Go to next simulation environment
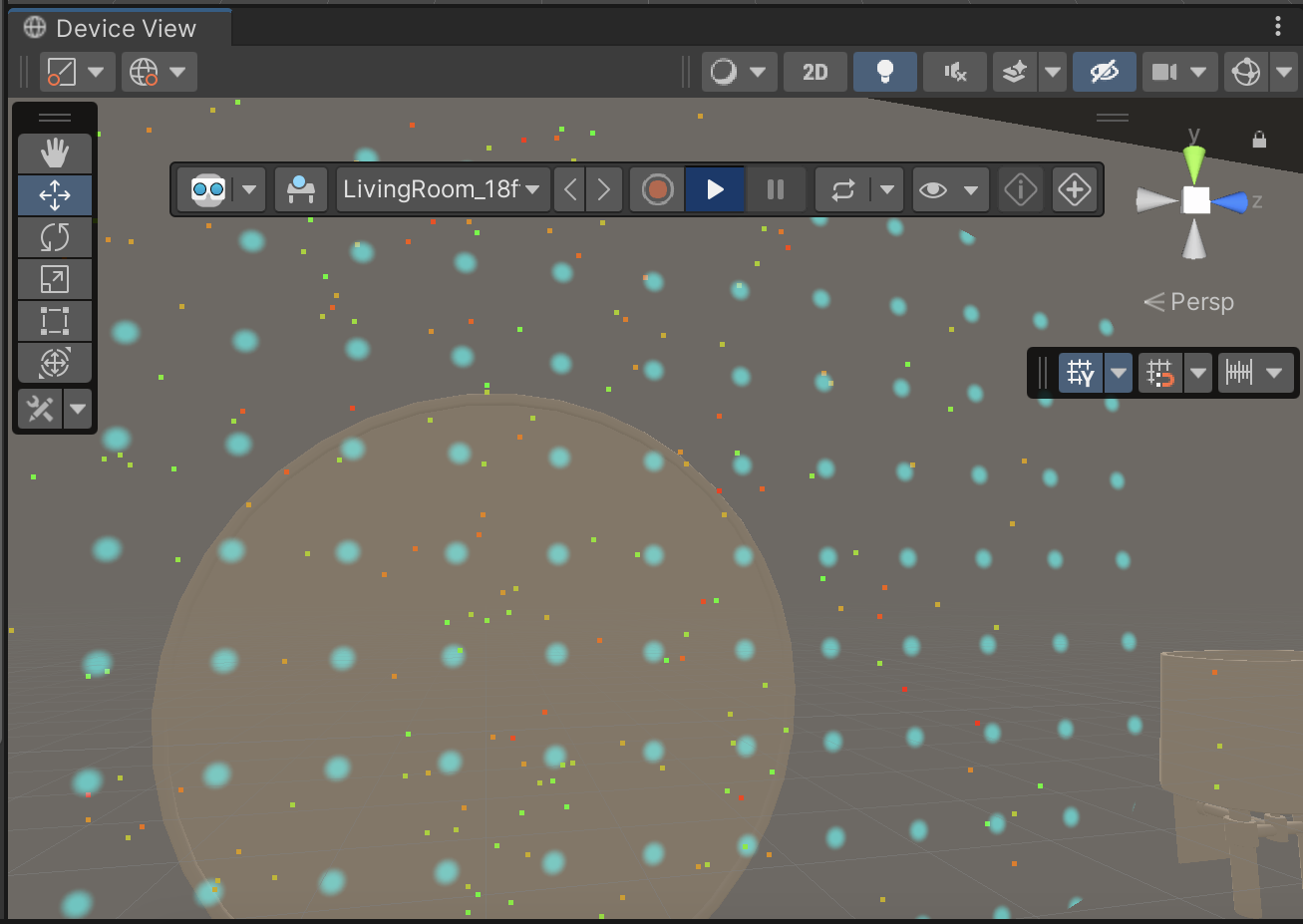Viewport: 1303px width, 924px height. pos(604,189)
